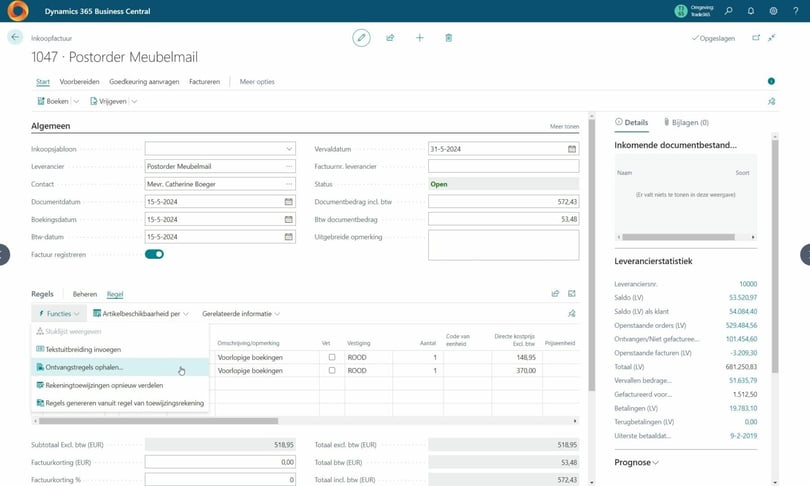Viewport: 810px width, 486px height.
Task: Click Factuurnr. leverancier input field
Action: (504, 166)
